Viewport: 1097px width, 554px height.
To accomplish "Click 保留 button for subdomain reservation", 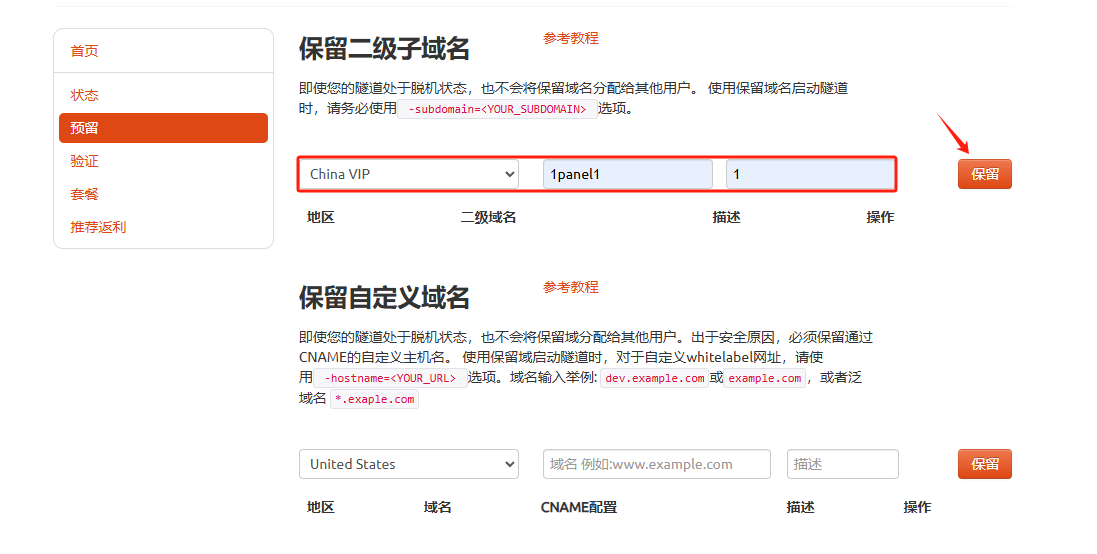I will 984,174.
